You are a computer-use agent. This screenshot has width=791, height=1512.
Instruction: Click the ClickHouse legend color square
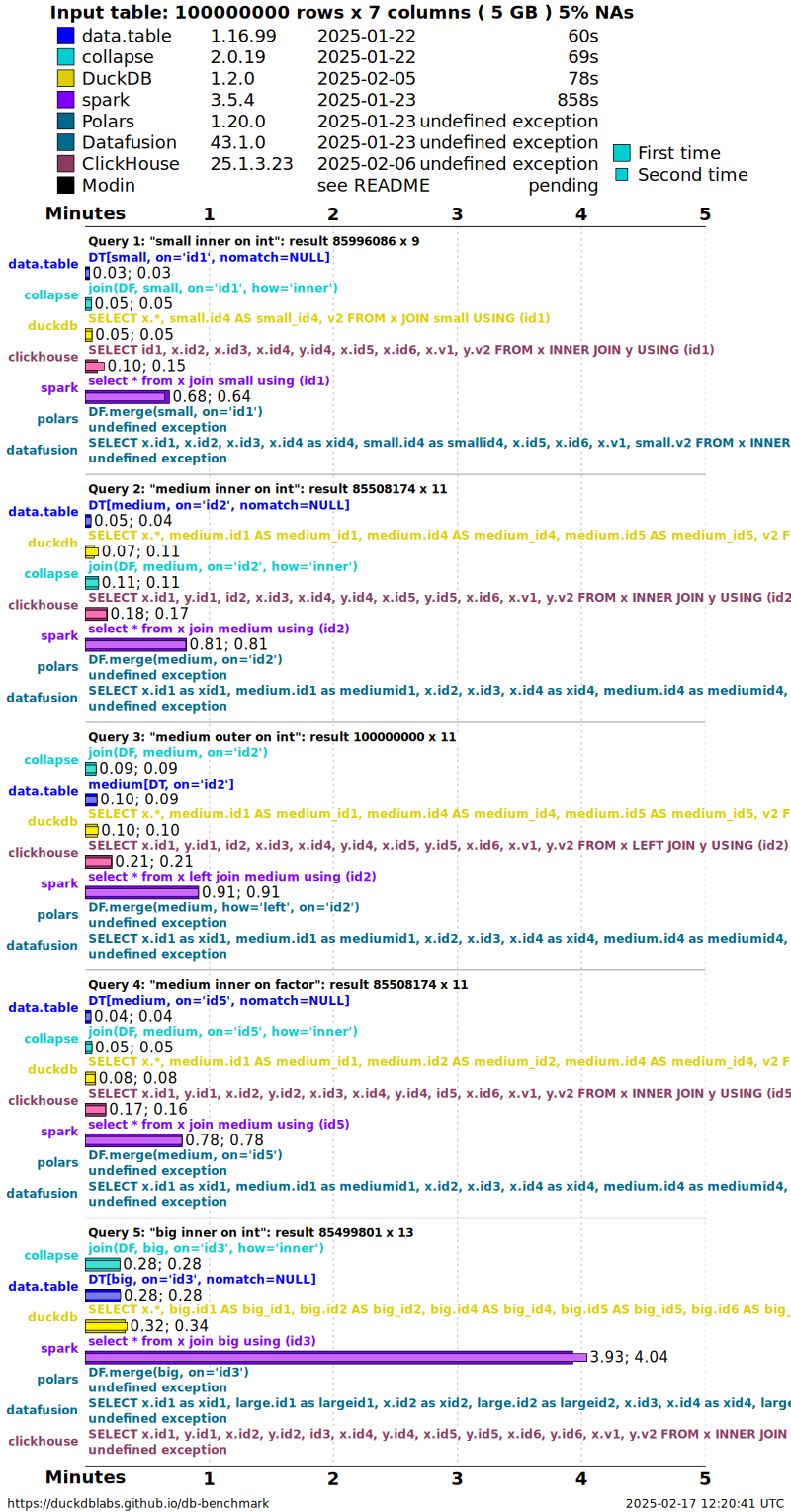coord(66,164)
